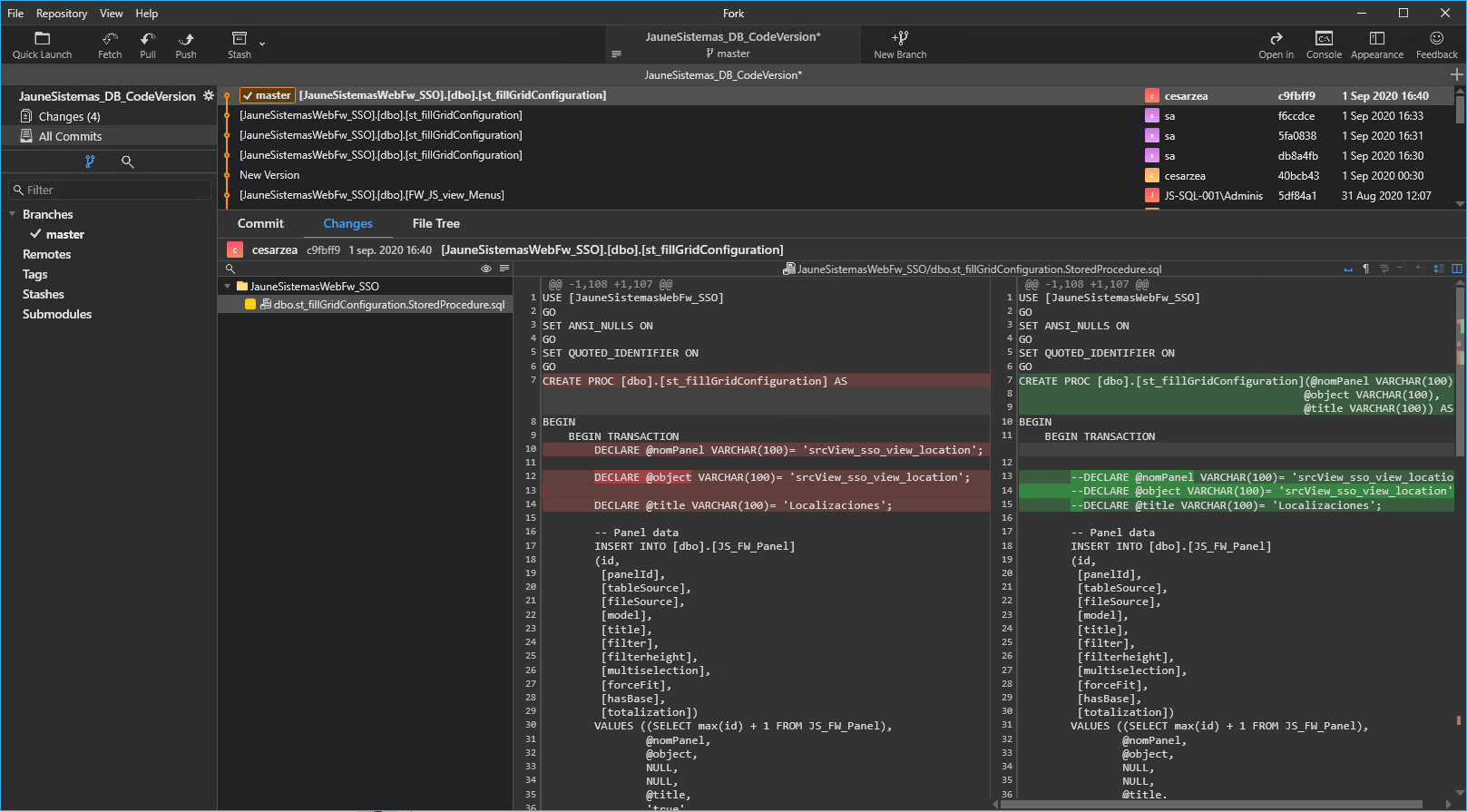Toggle show entire file in diff toolbar
Image resolution: width=1467 pixels, height=812 pixels.
[1438, 269]
